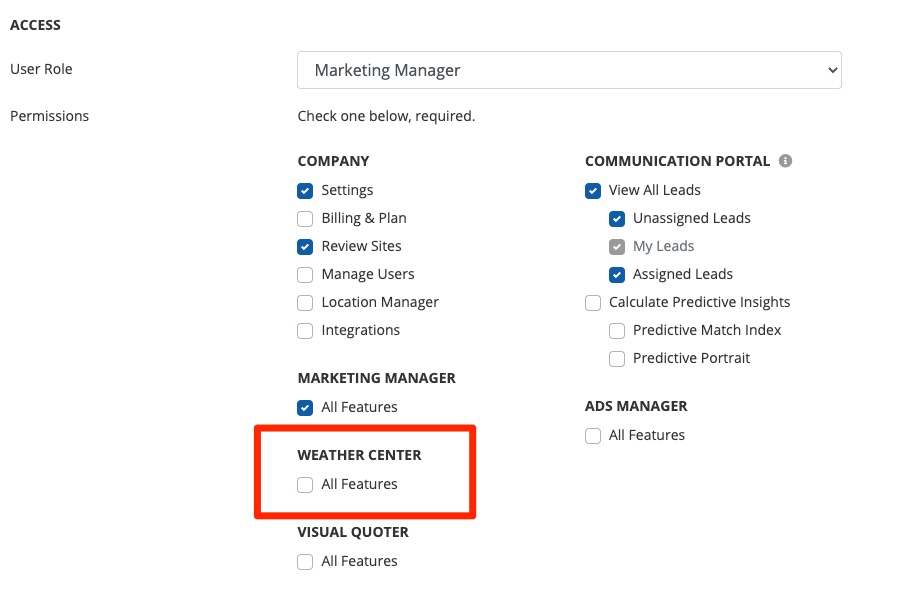Enable the Billing & Plan checkbox
Viewport: 902px width, 611px height.
coord(305,218)
